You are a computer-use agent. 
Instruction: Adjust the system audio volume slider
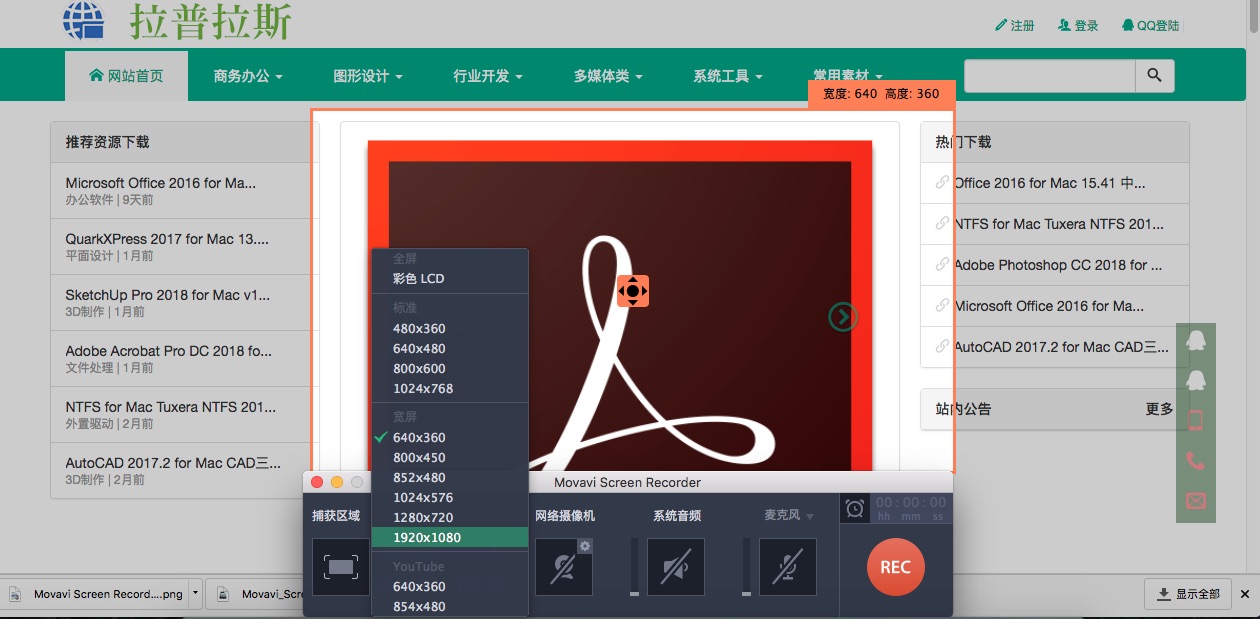click(634, 567)
